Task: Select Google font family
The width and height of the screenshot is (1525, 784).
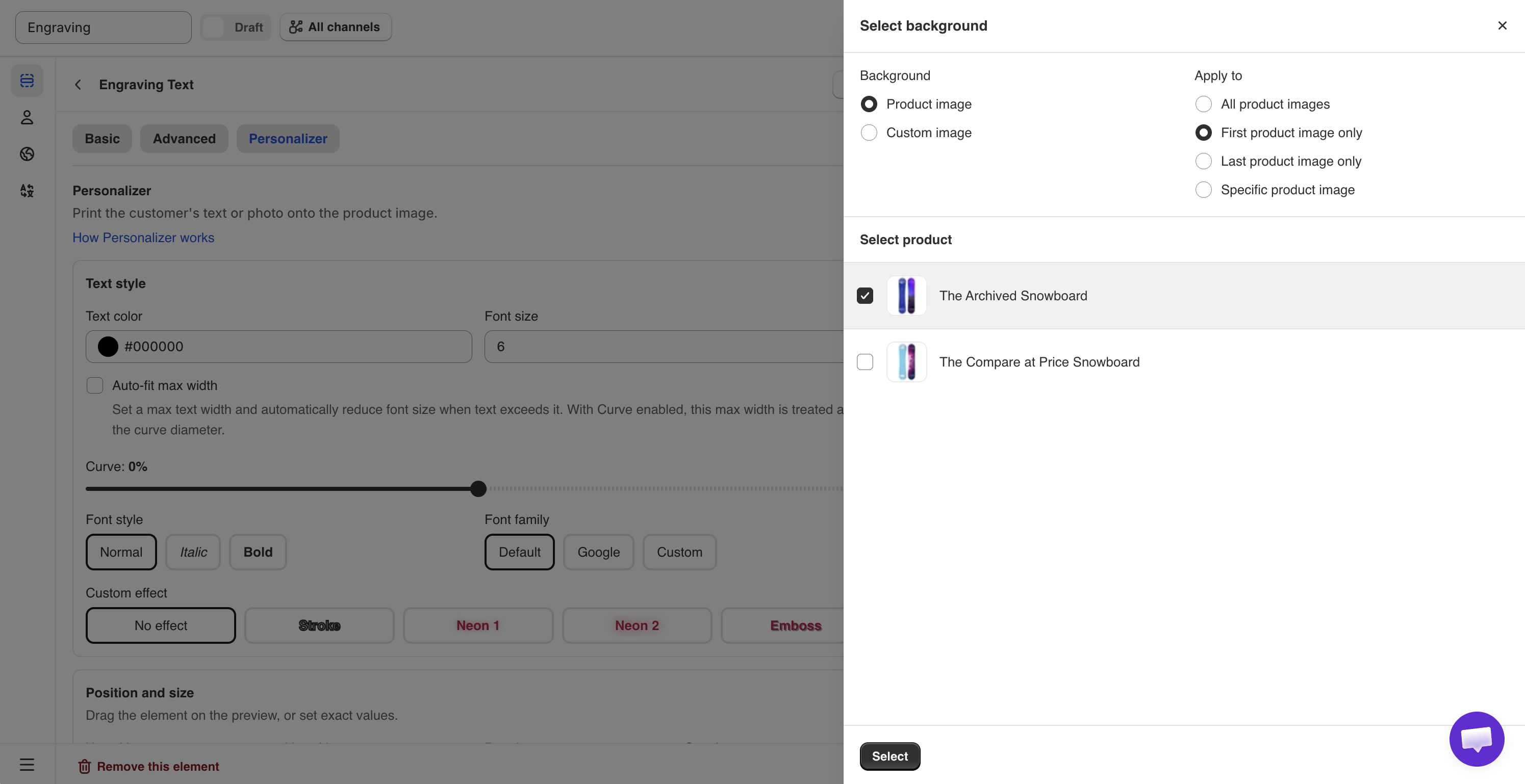Action: pyautogui.click(x=598, y=552)
